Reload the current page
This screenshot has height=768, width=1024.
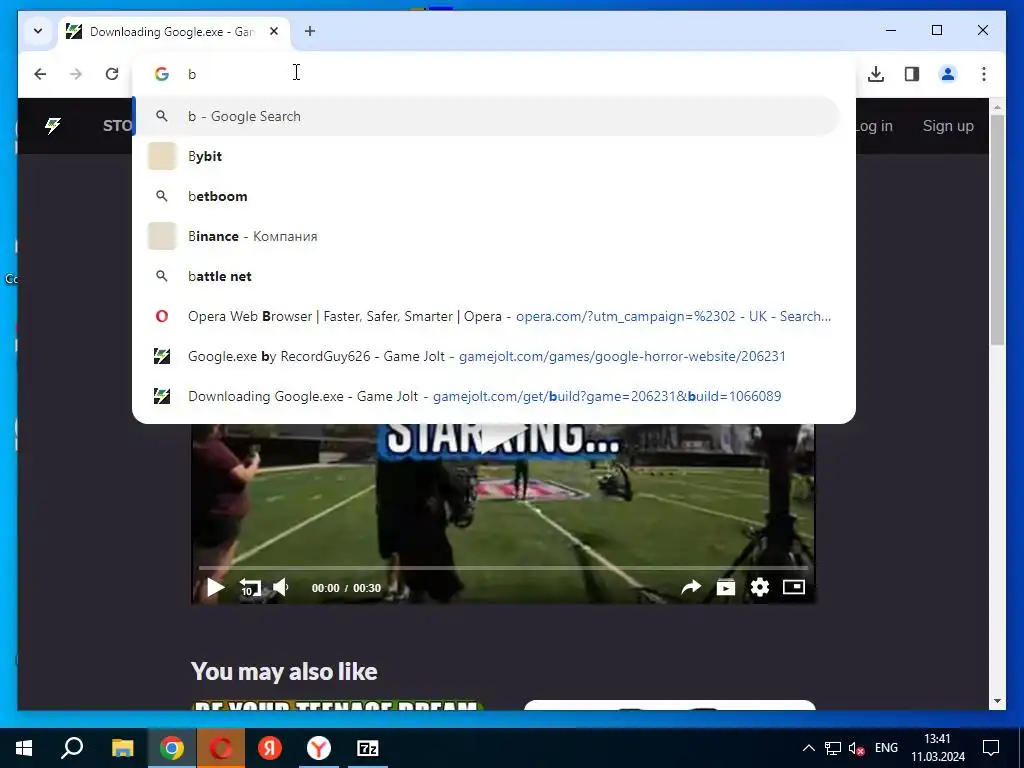(x=112, y=74)
